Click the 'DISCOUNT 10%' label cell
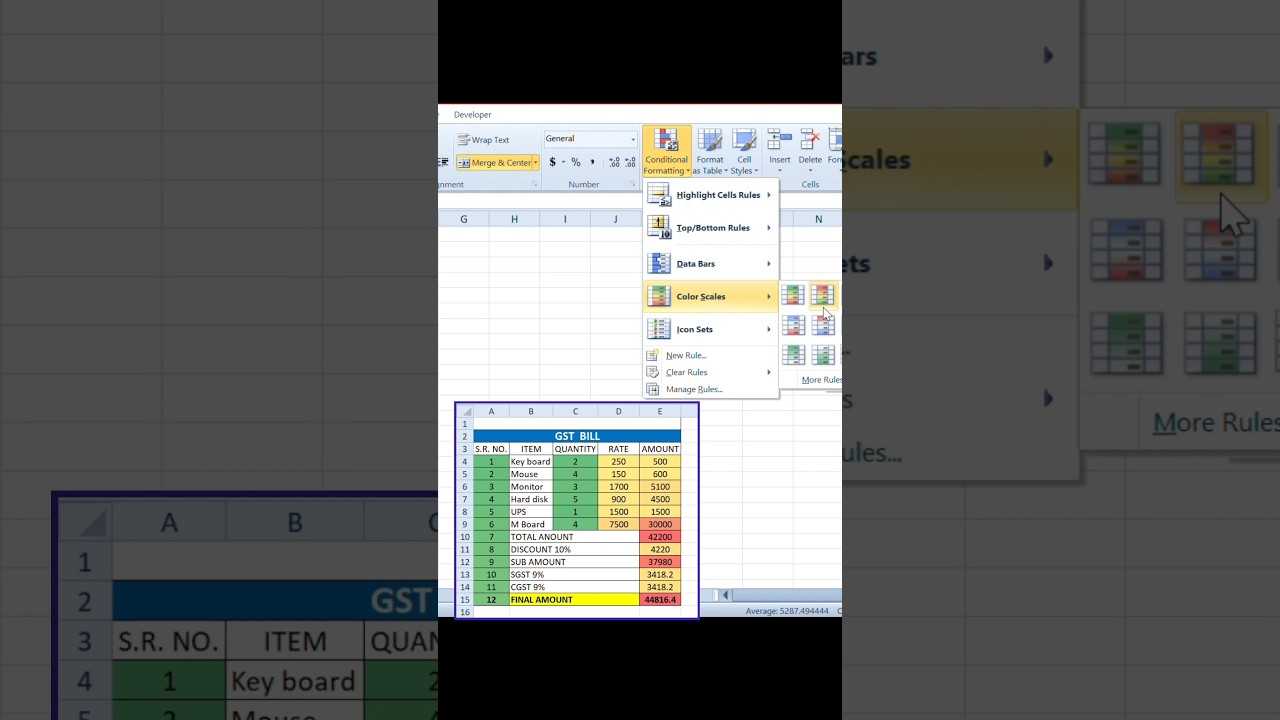Viewport: 1280px width, 720px height. [574, 549]
